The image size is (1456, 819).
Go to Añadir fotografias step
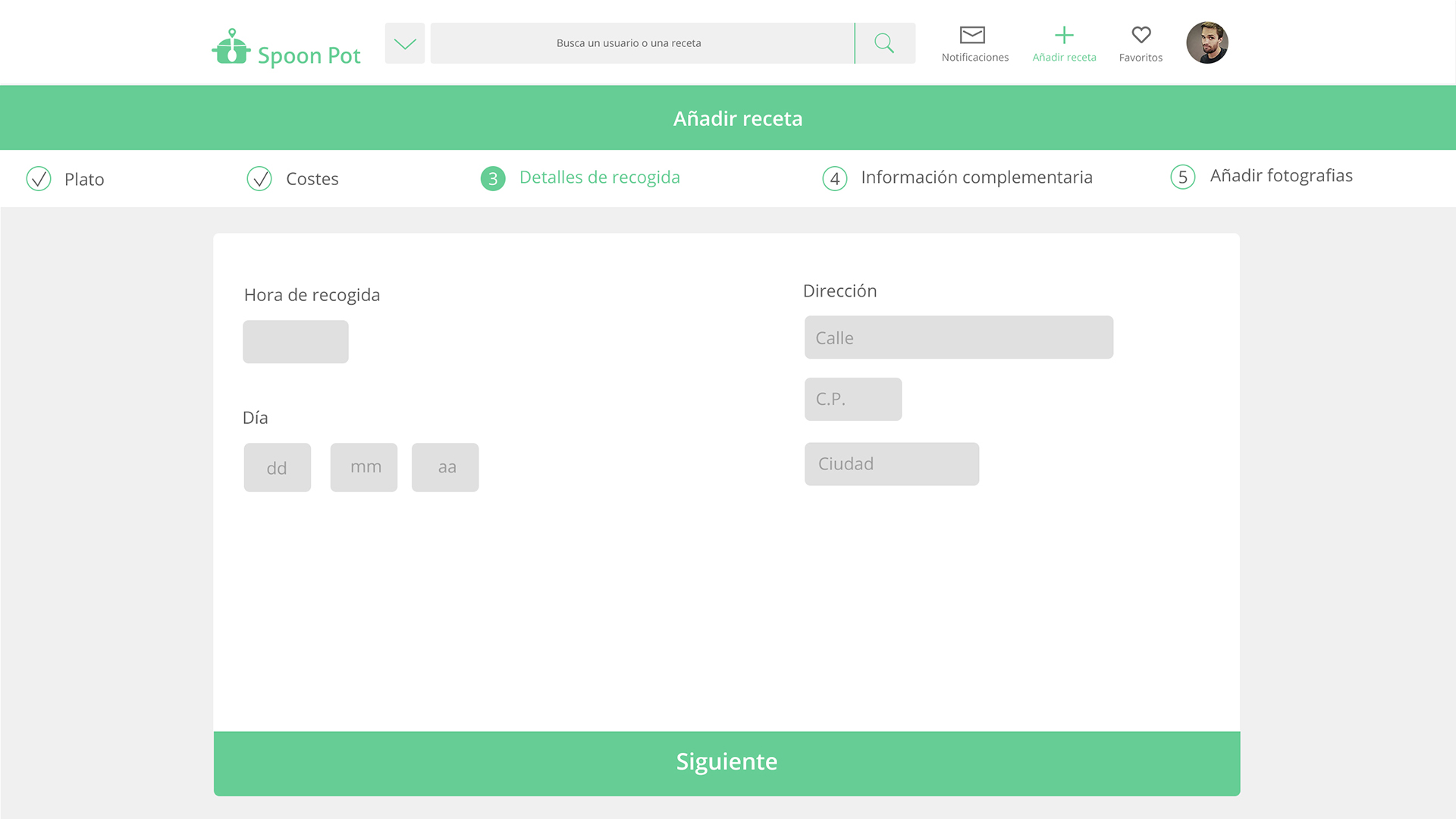point(1261,176)
